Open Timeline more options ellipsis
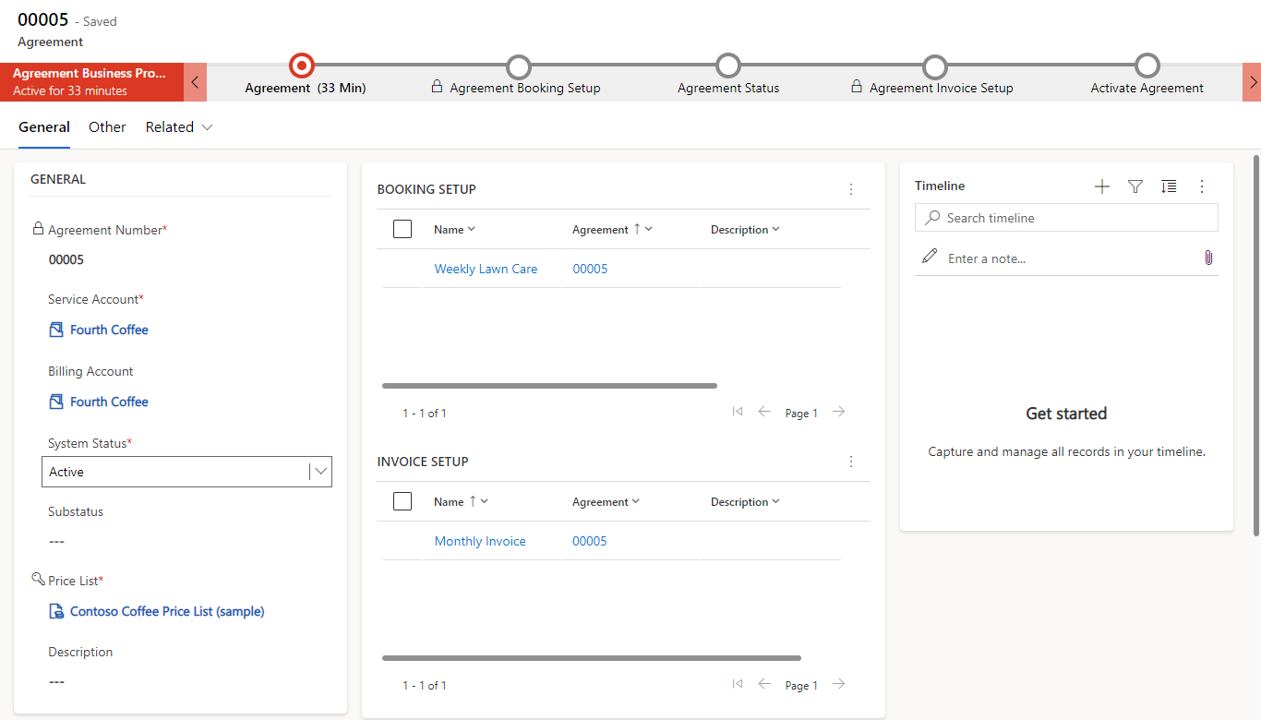The image size is (1261, 720). [x=1202, y=186]
